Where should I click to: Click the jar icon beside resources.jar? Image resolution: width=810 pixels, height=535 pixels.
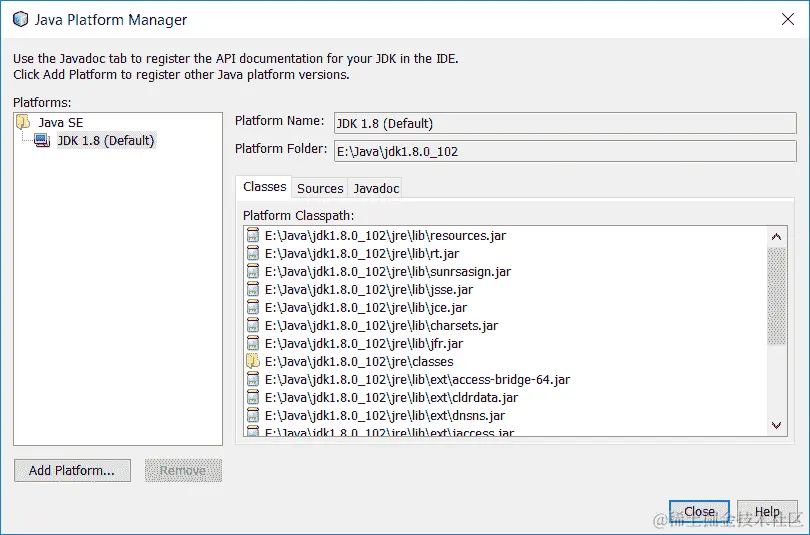click(x=253, y=235)
